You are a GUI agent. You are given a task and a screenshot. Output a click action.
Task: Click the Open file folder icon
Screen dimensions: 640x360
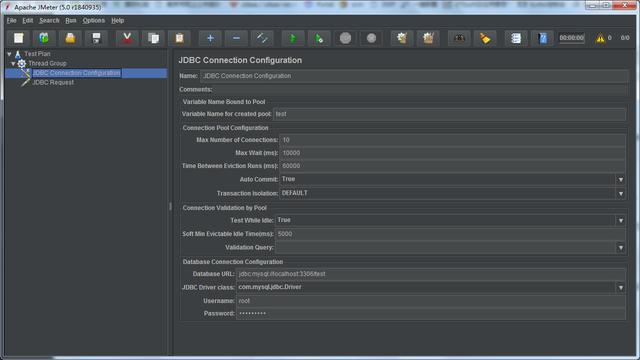point(70,38)
